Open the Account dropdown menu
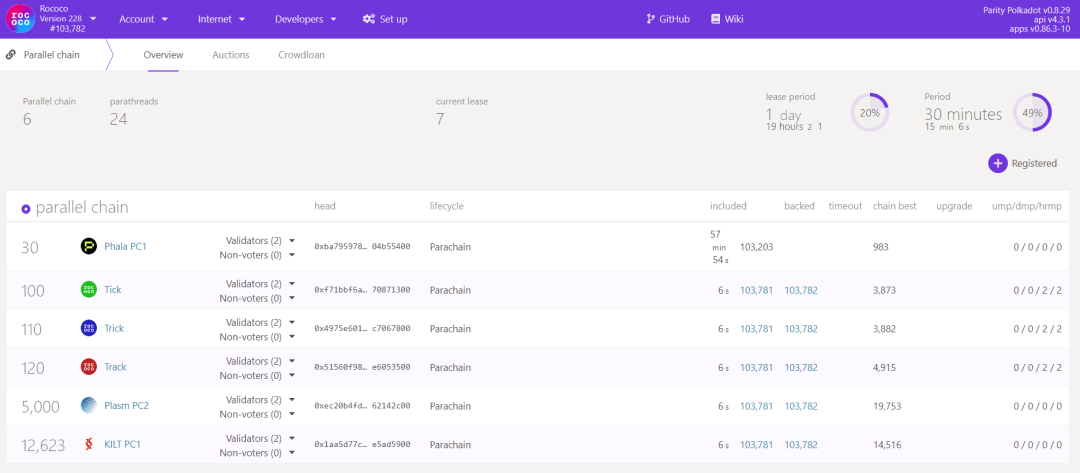This screenshot has height=473, width=1080. (x=143, y=19)
